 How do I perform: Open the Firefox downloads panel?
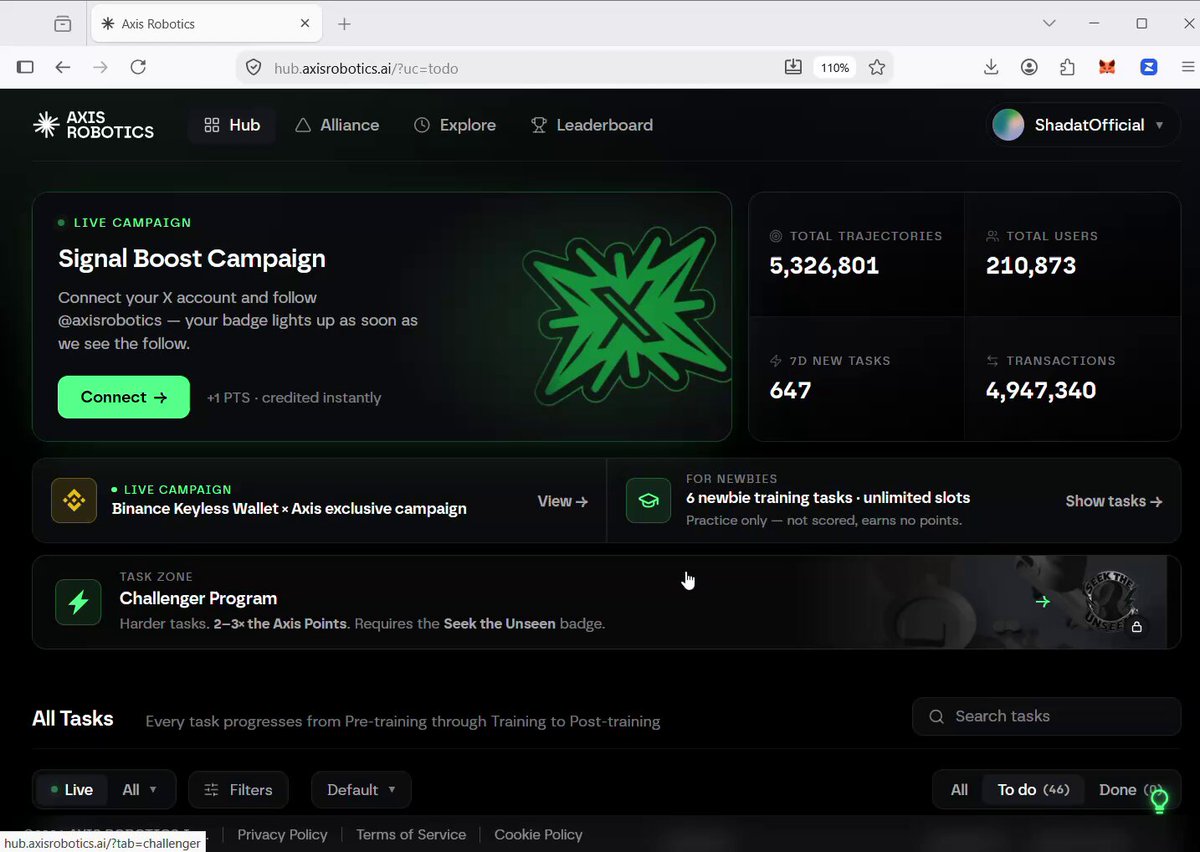coord(991,67)
